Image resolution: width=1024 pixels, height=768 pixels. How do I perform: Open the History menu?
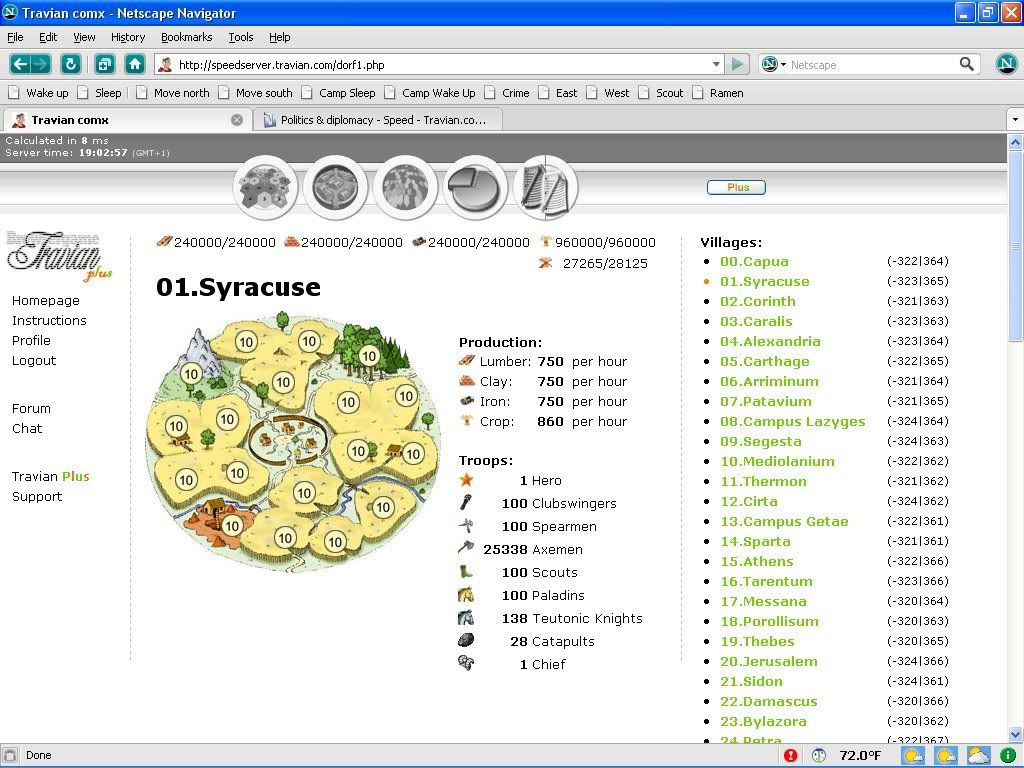[127, 37]
